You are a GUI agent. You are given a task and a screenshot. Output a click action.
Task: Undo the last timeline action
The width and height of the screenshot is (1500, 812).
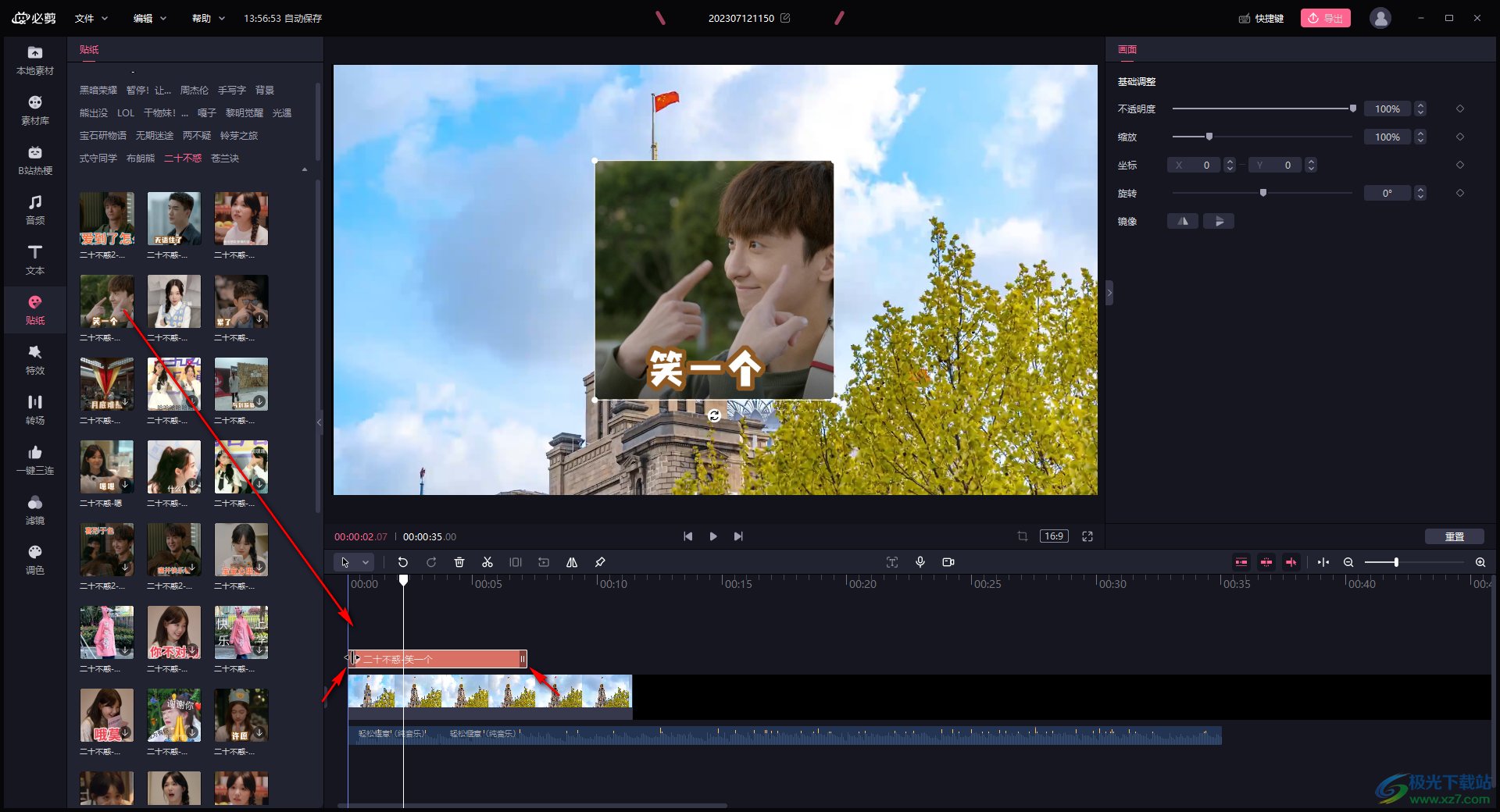[403, 562]
